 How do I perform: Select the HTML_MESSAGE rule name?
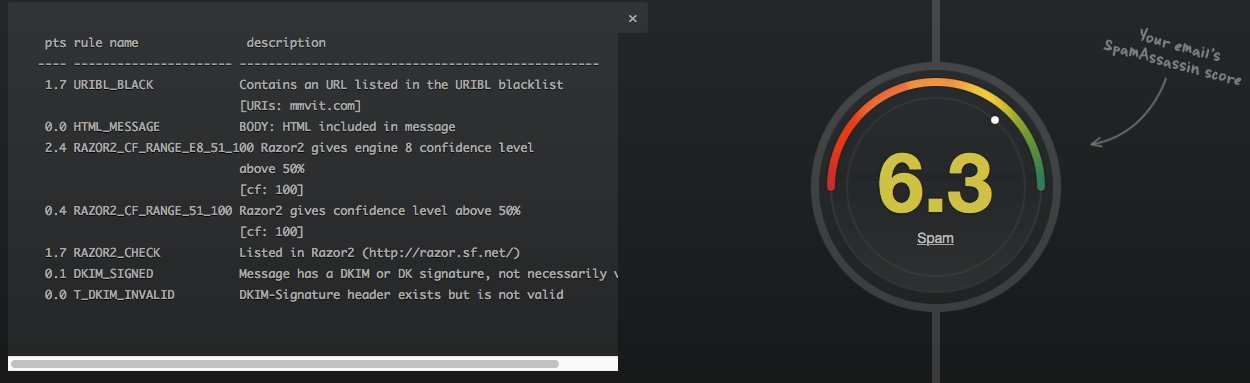tap(116, 127)
